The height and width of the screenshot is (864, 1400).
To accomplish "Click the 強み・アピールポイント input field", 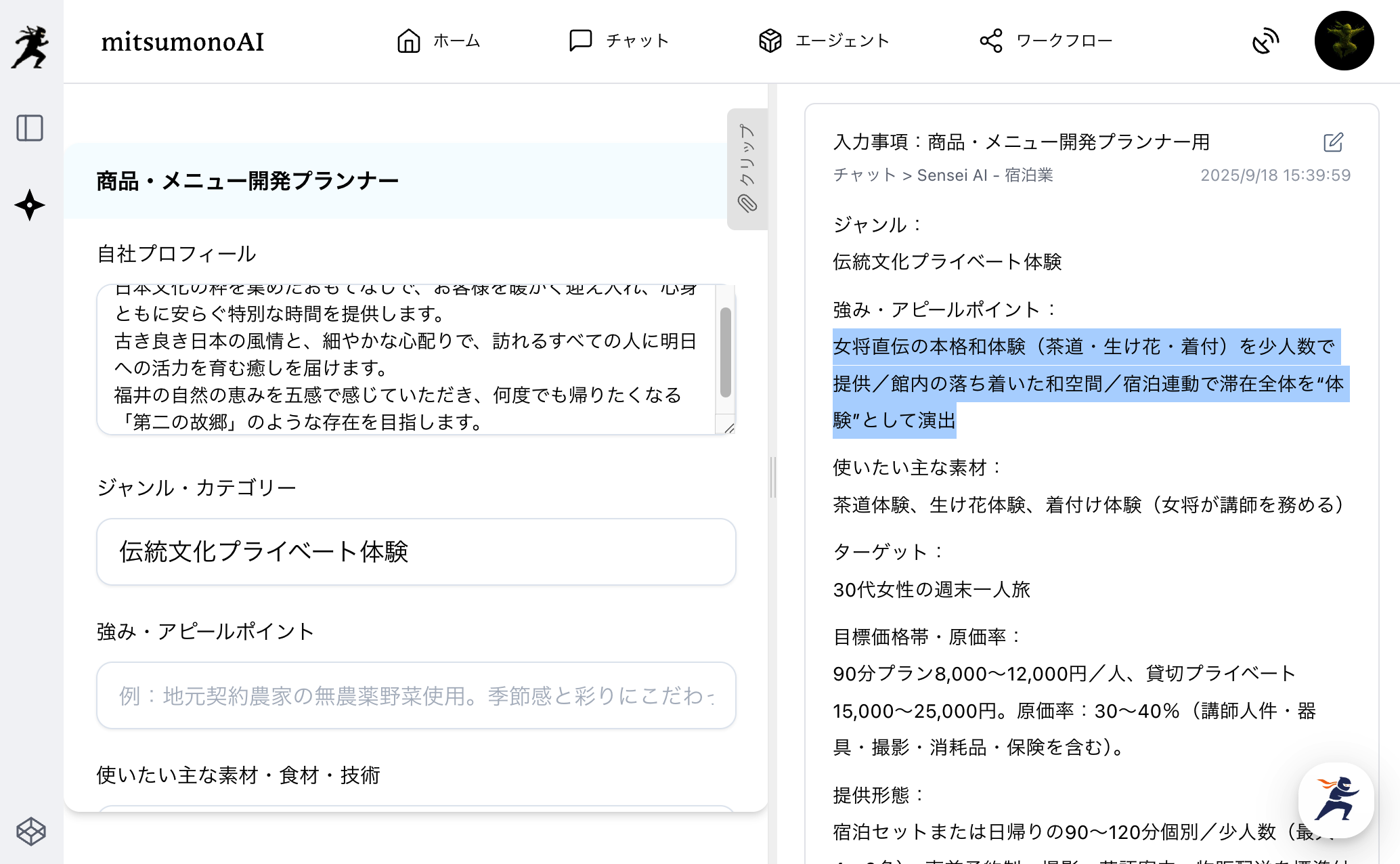I will click(416, 695).
